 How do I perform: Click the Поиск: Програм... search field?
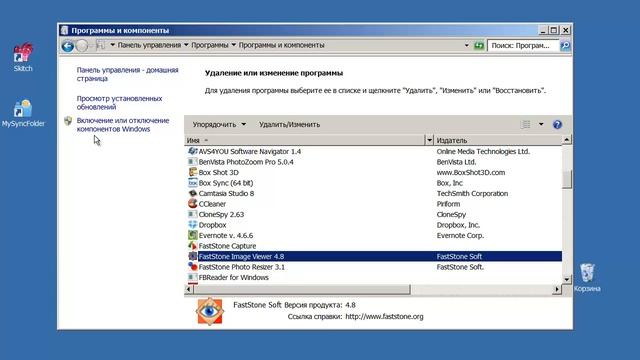[x=523, y=45]
